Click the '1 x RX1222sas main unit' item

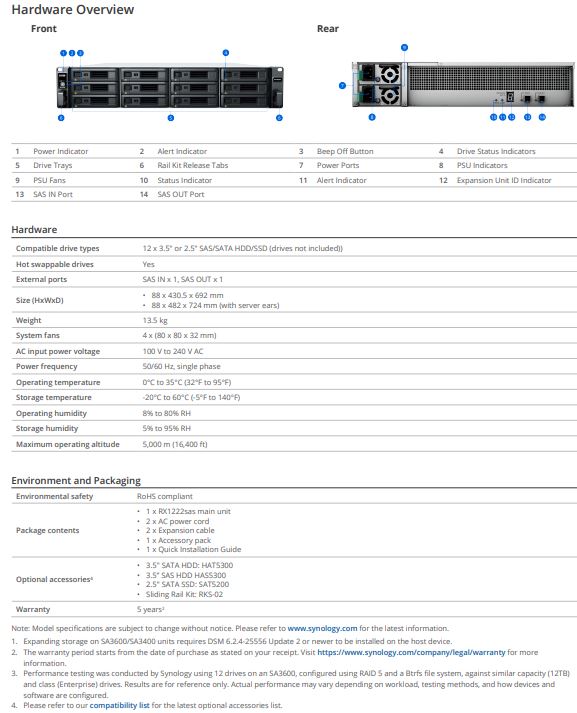click(x=188, y=511)
